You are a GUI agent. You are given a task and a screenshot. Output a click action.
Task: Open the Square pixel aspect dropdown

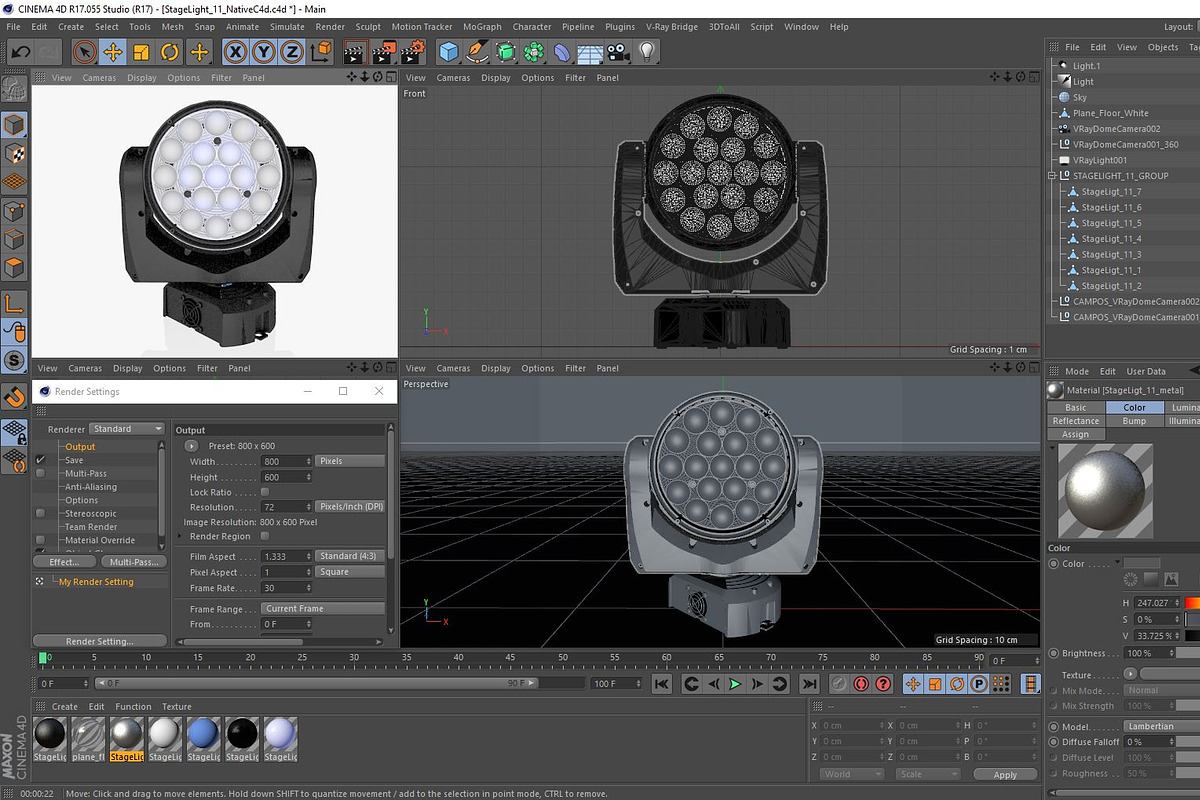coord(350,572)
